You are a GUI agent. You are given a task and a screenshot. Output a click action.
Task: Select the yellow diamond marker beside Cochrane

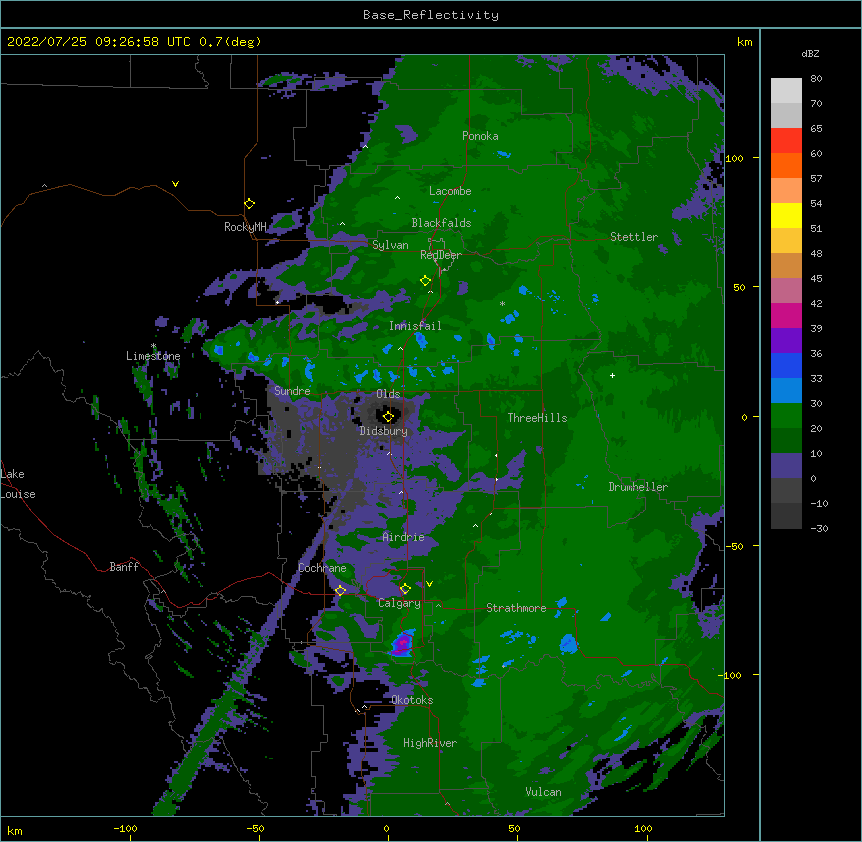click(340, 591)
